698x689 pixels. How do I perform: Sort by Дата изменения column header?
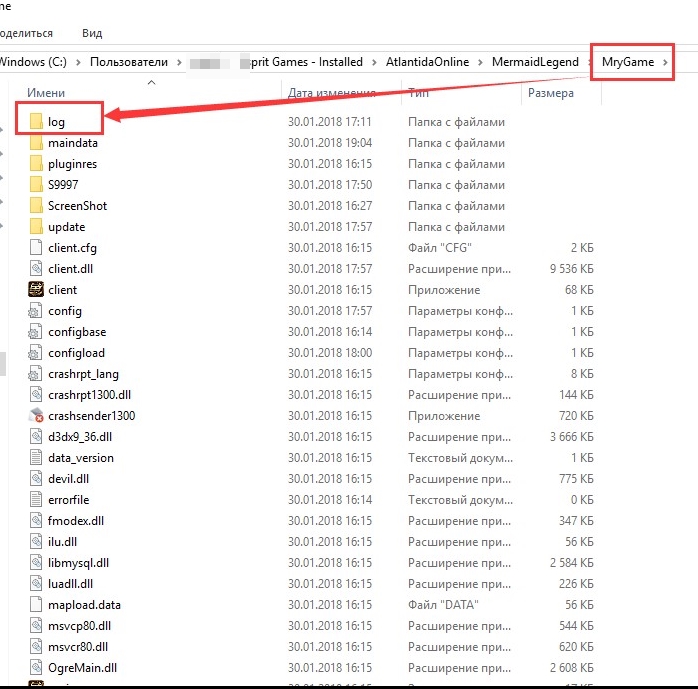coord(333,93)
